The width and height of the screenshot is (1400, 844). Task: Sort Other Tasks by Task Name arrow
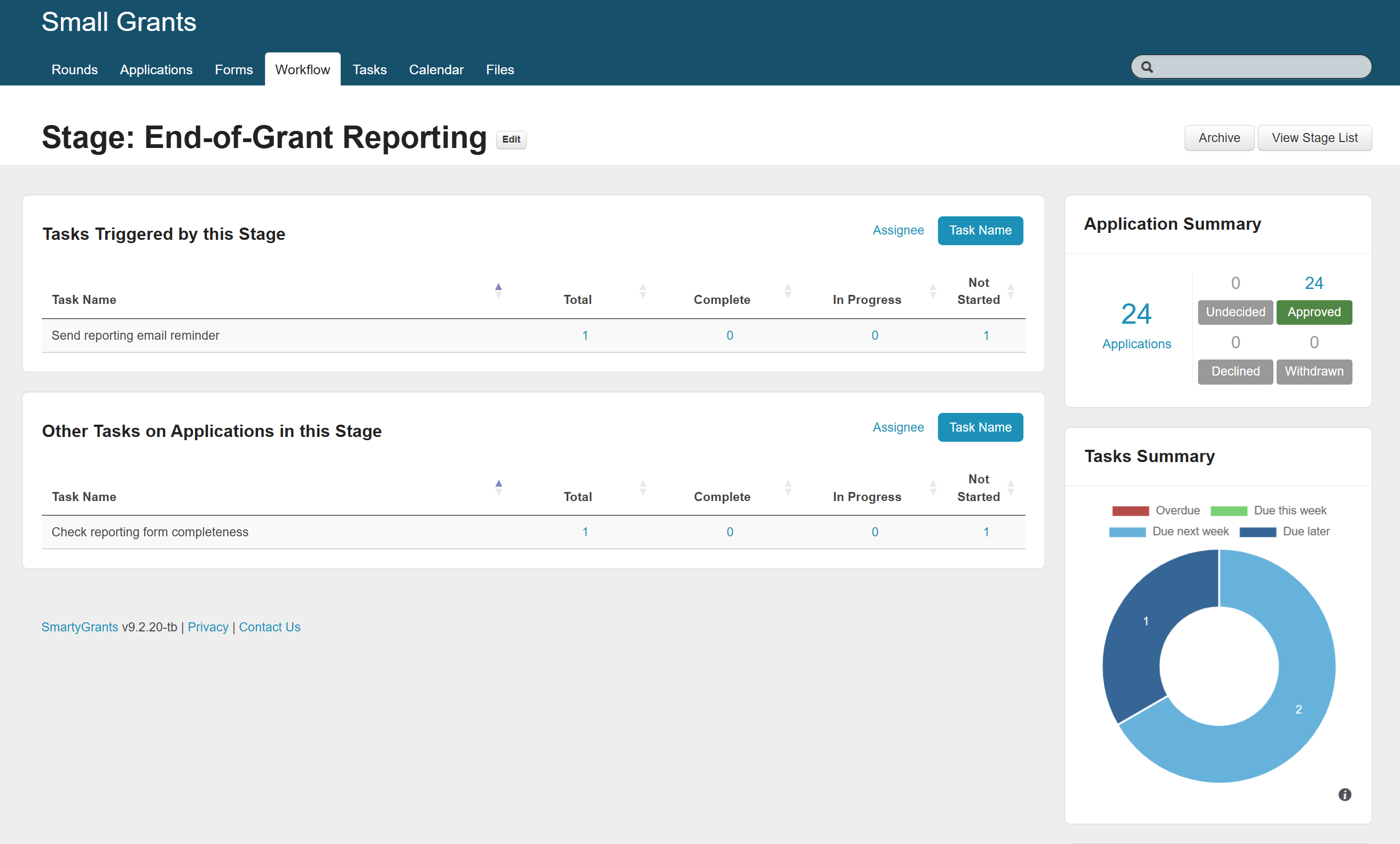pos(498,488)
